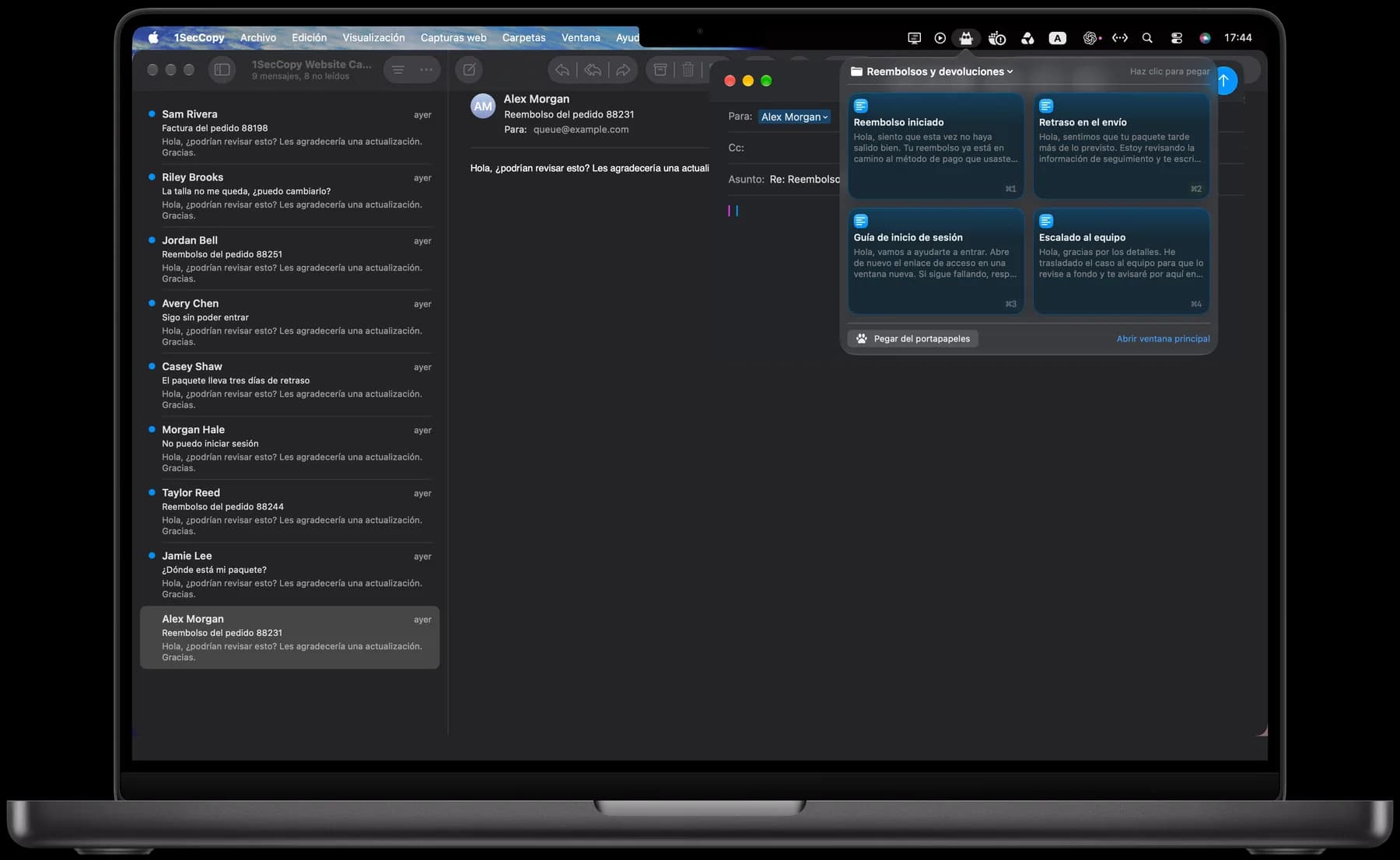Click the Asunto subject field
This screenshot has width=1400, height=860.
[x=784, y=180]
